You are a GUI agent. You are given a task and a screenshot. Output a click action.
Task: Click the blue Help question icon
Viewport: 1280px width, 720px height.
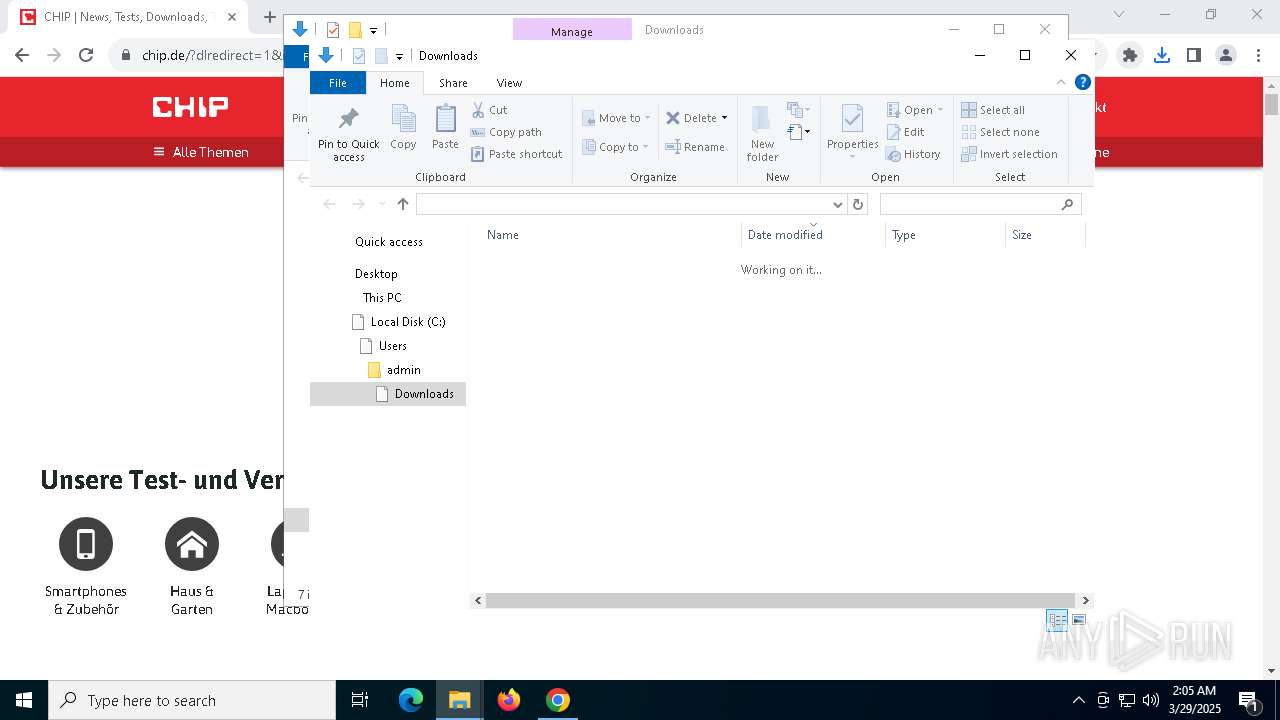[x=1082, y=83]
